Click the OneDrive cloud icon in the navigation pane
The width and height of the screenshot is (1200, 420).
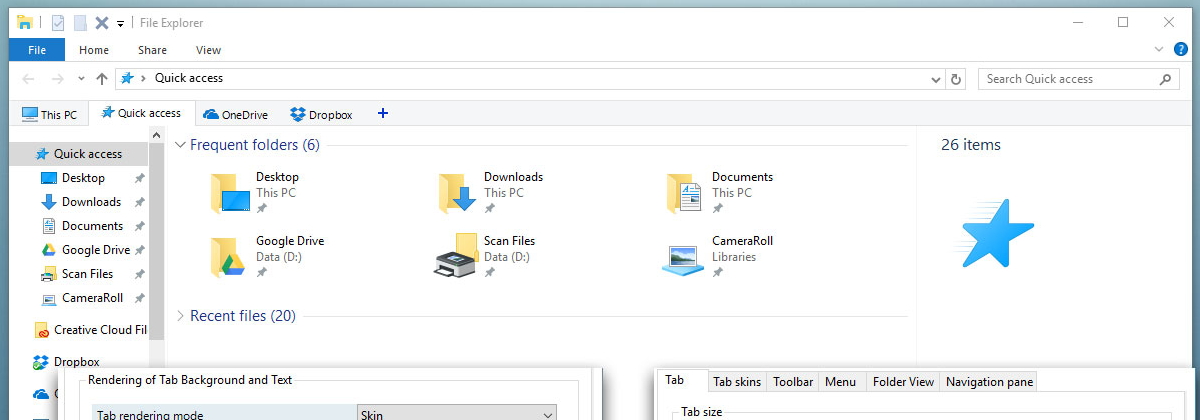(41, 395)
